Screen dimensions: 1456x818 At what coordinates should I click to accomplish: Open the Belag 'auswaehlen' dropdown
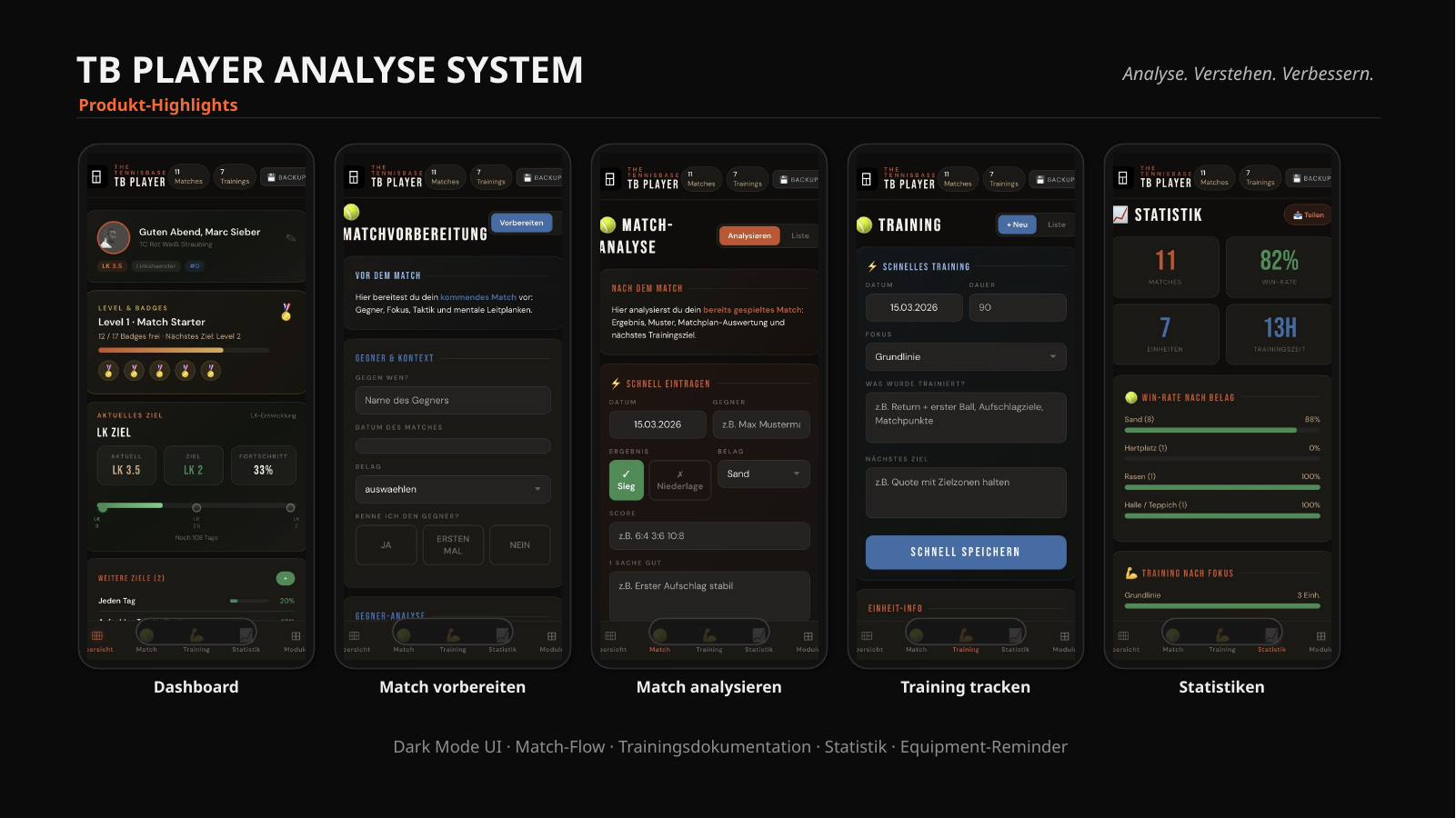click(452, 489)
